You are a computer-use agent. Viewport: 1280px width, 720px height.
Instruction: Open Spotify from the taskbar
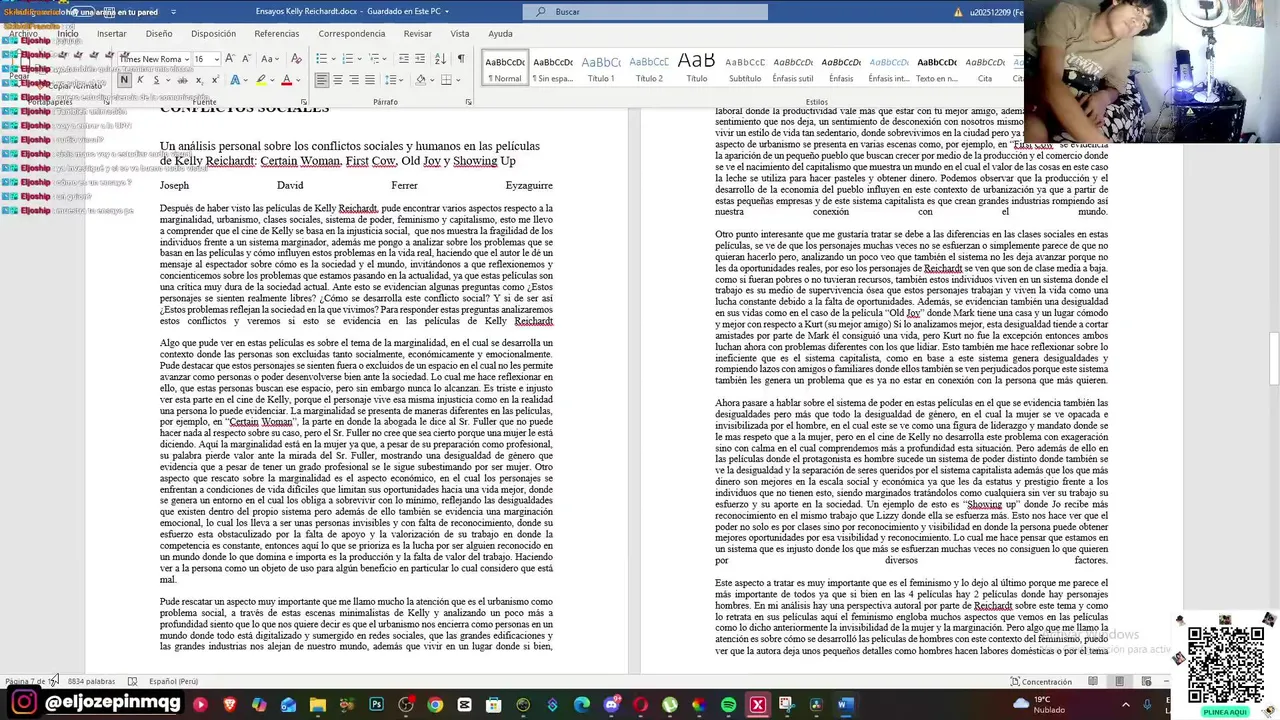728,705
